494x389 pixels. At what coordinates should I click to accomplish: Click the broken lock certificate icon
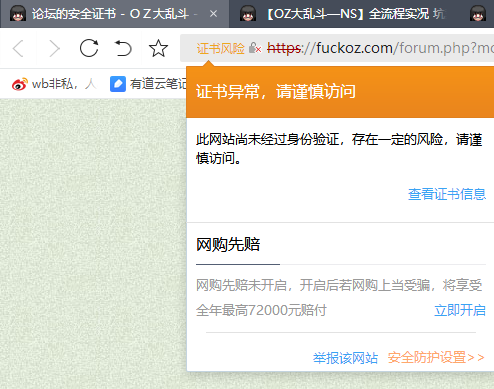[255, 48]
